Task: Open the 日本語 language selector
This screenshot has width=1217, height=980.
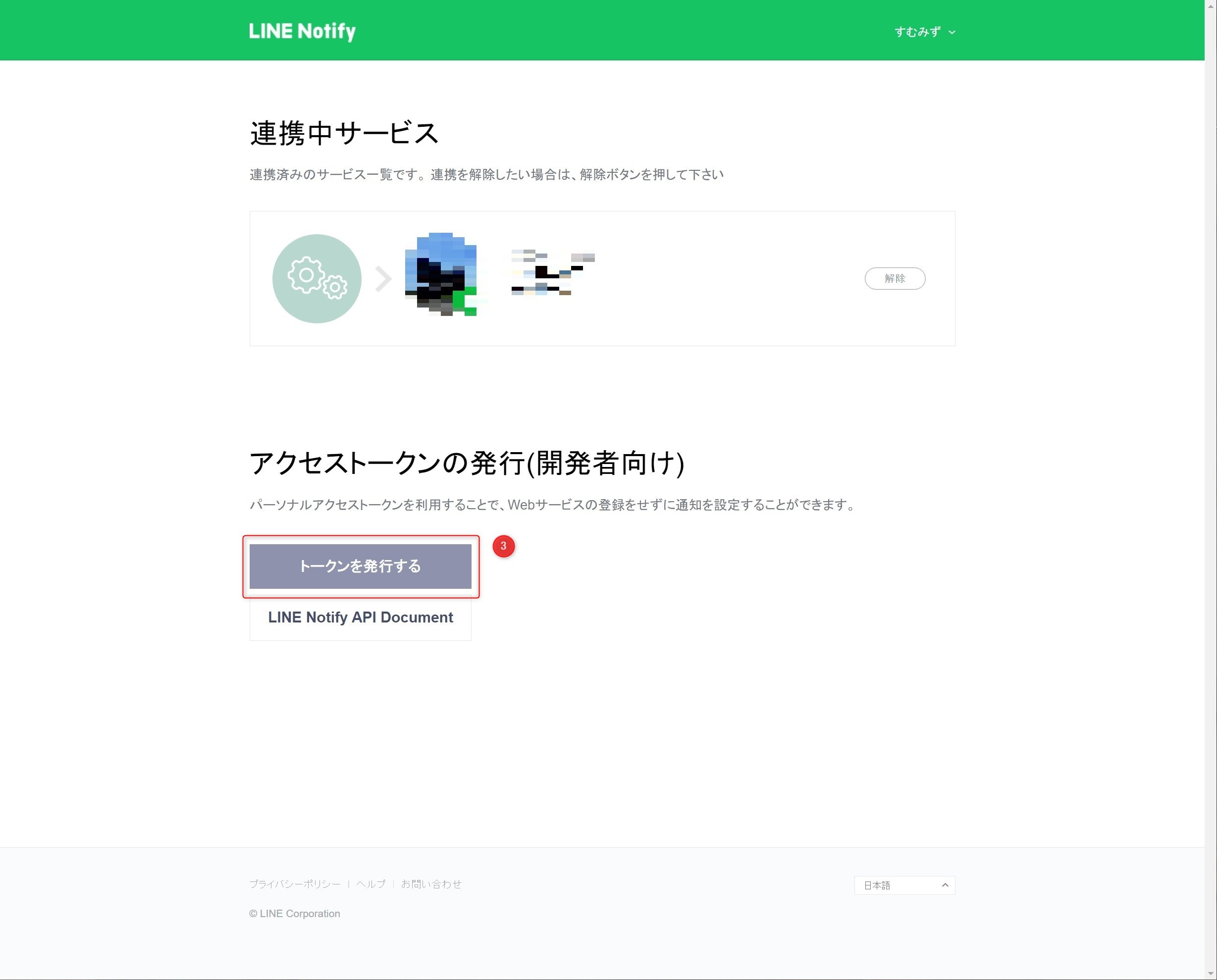Action: click(x=903, y=885)
